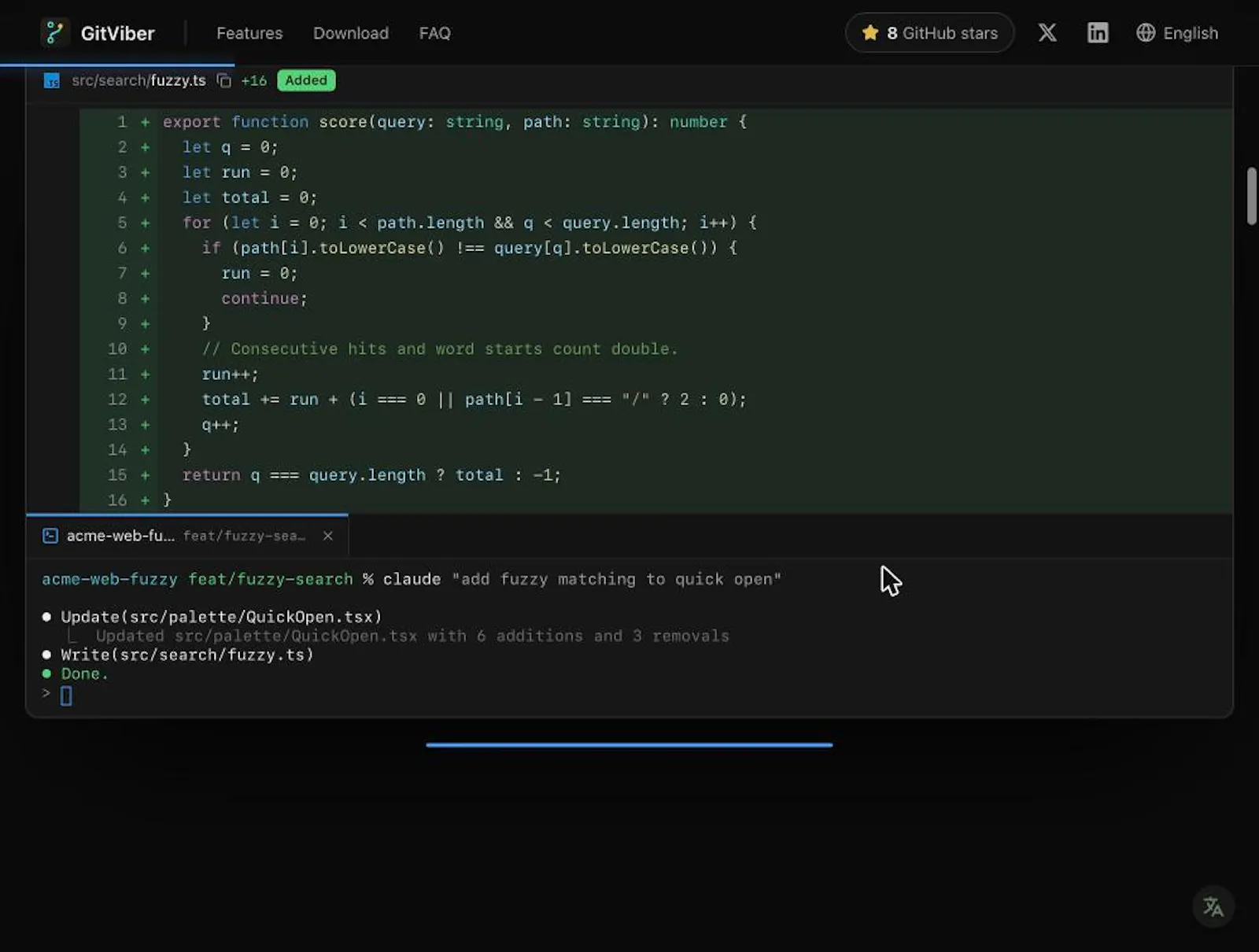Open the X (Twitter) profile icon

tap(1047, 33)
